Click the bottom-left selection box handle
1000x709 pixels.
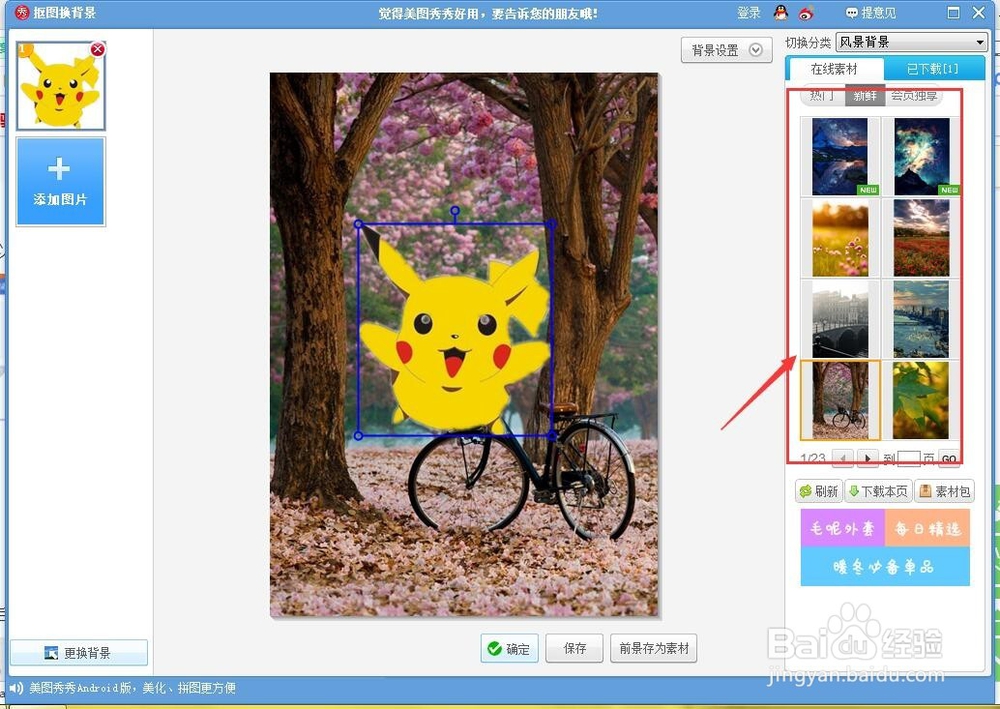pyautogui.click(x=358, y=435)
